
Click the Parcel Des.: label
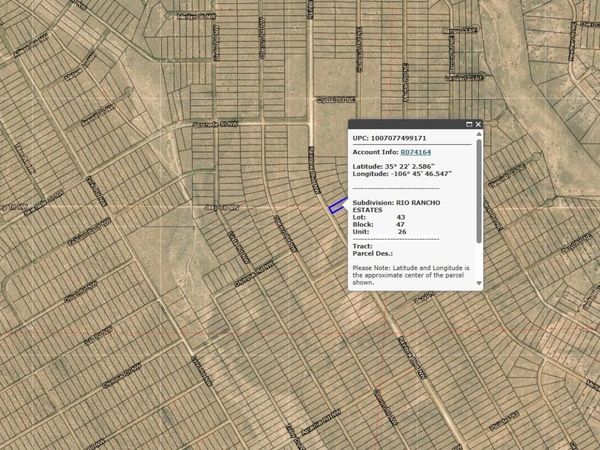click(x=373, y=254)
